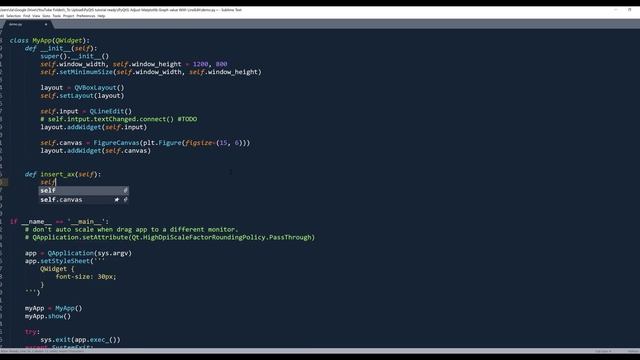Click 'layout.addWidget(self.canvas)' line

click(96, 151)
